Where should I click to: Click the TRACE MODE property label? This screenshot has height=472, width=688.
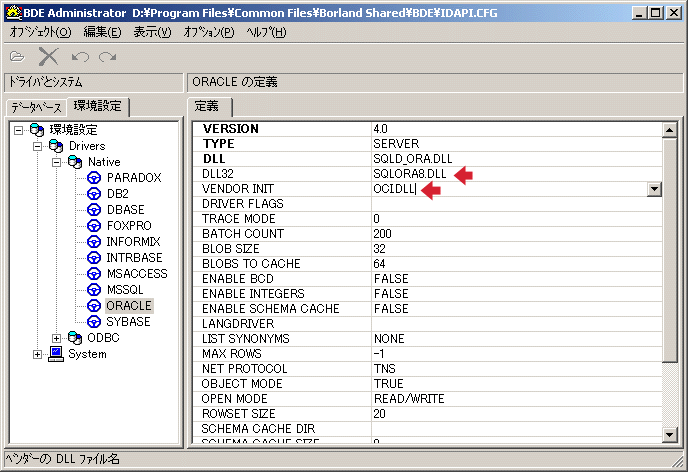[x=239, y=219]
